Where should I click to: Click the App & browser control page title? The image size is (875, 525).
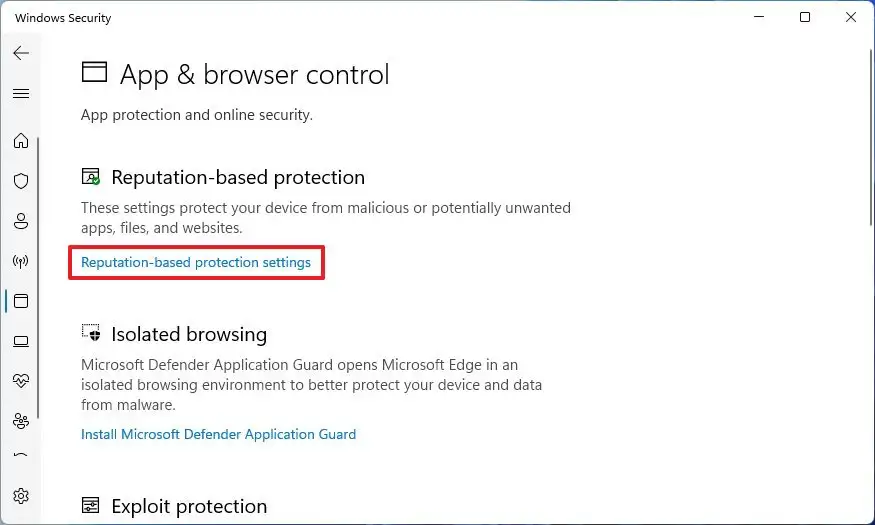(x=254, y=74)
